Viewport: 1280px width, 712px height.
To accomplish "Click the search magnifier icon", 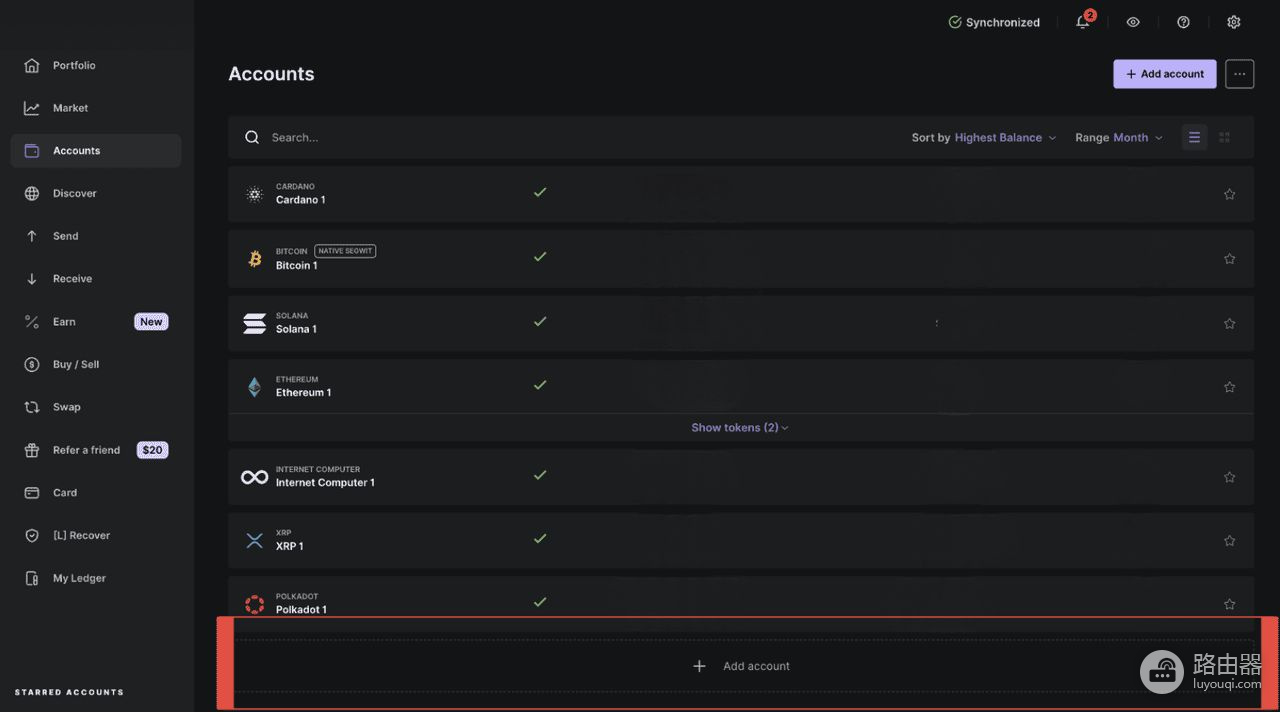I will (x=252, y=137).
